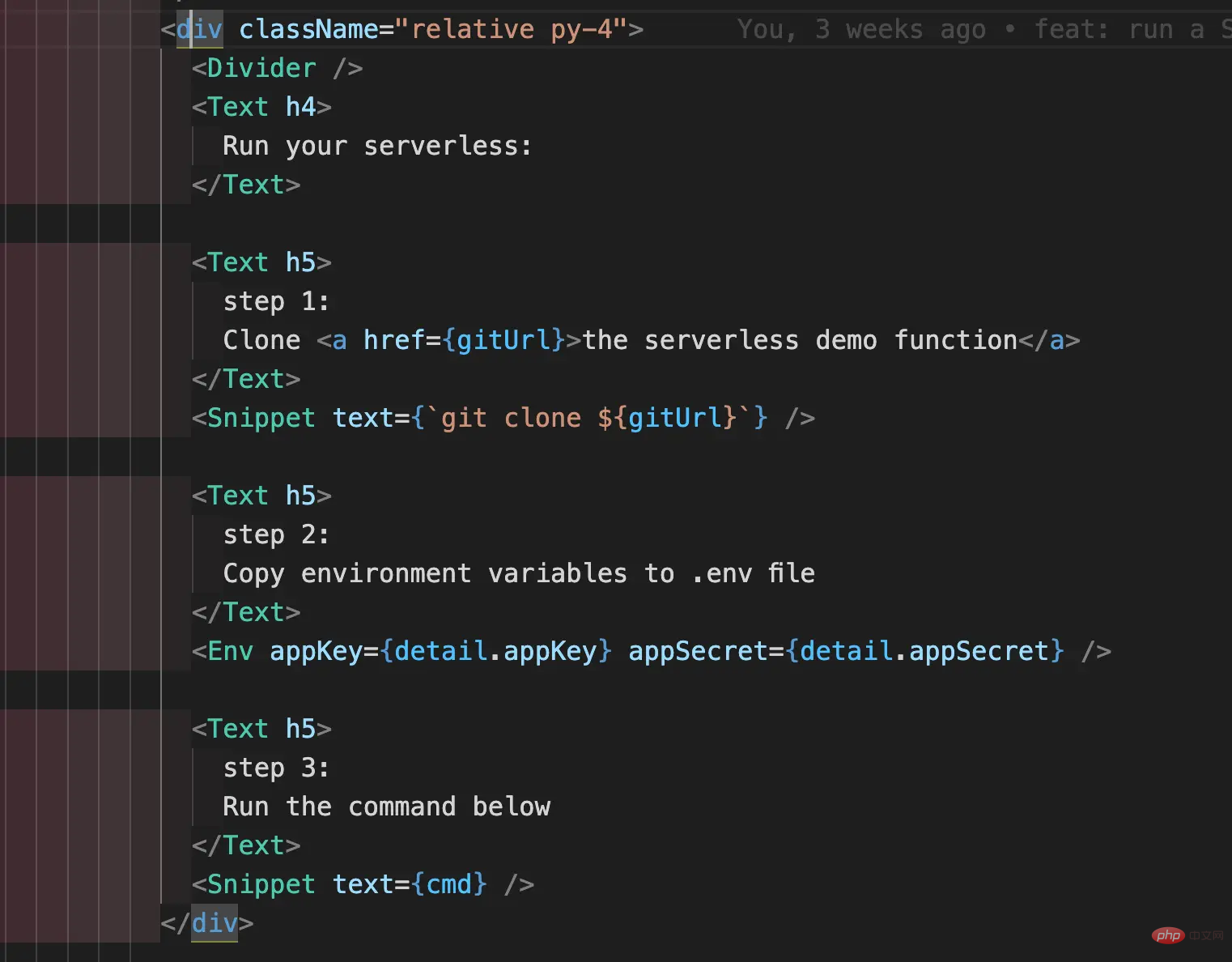The width and height of the screenshot is (1232, 962).
Task: Click the "You, 3 weeks ago" blame annotation
Action: [861, 30]
